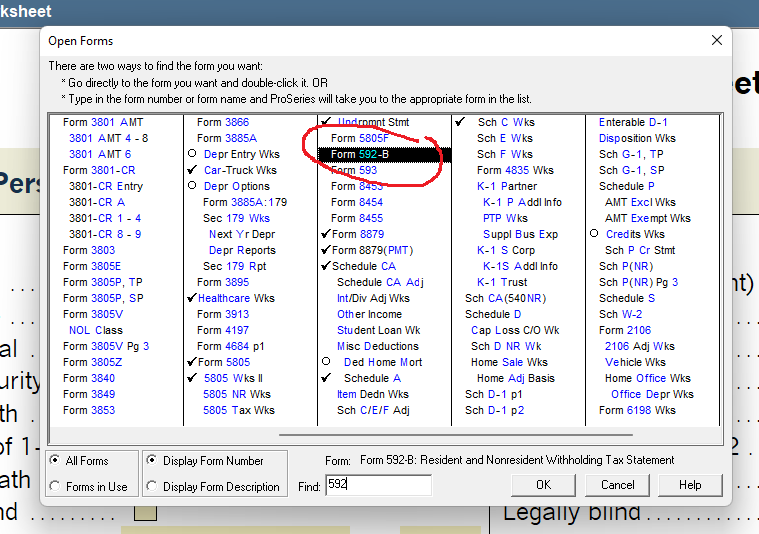Close the Open Forms dialog
Image resolution: width=759 pixels, height=534 pixels.
point(716,41)
